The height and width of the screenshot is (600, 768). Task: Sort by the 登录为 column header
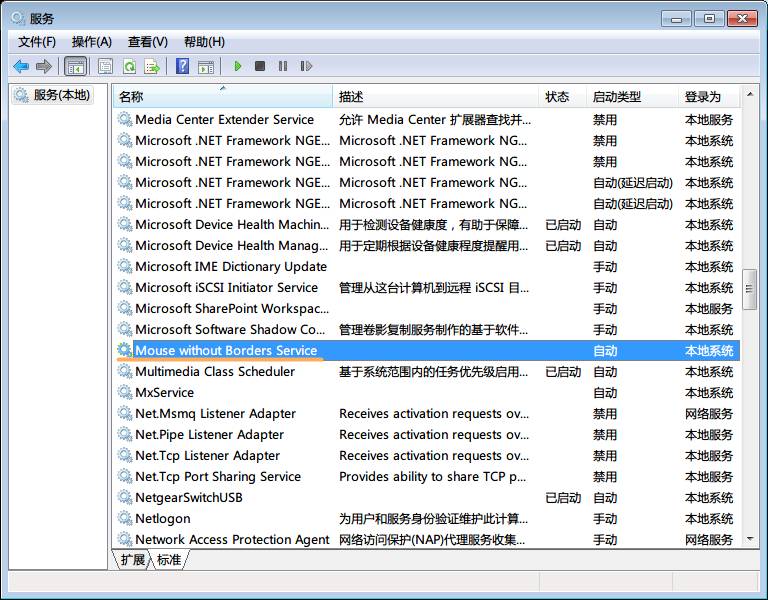point(709,96)
